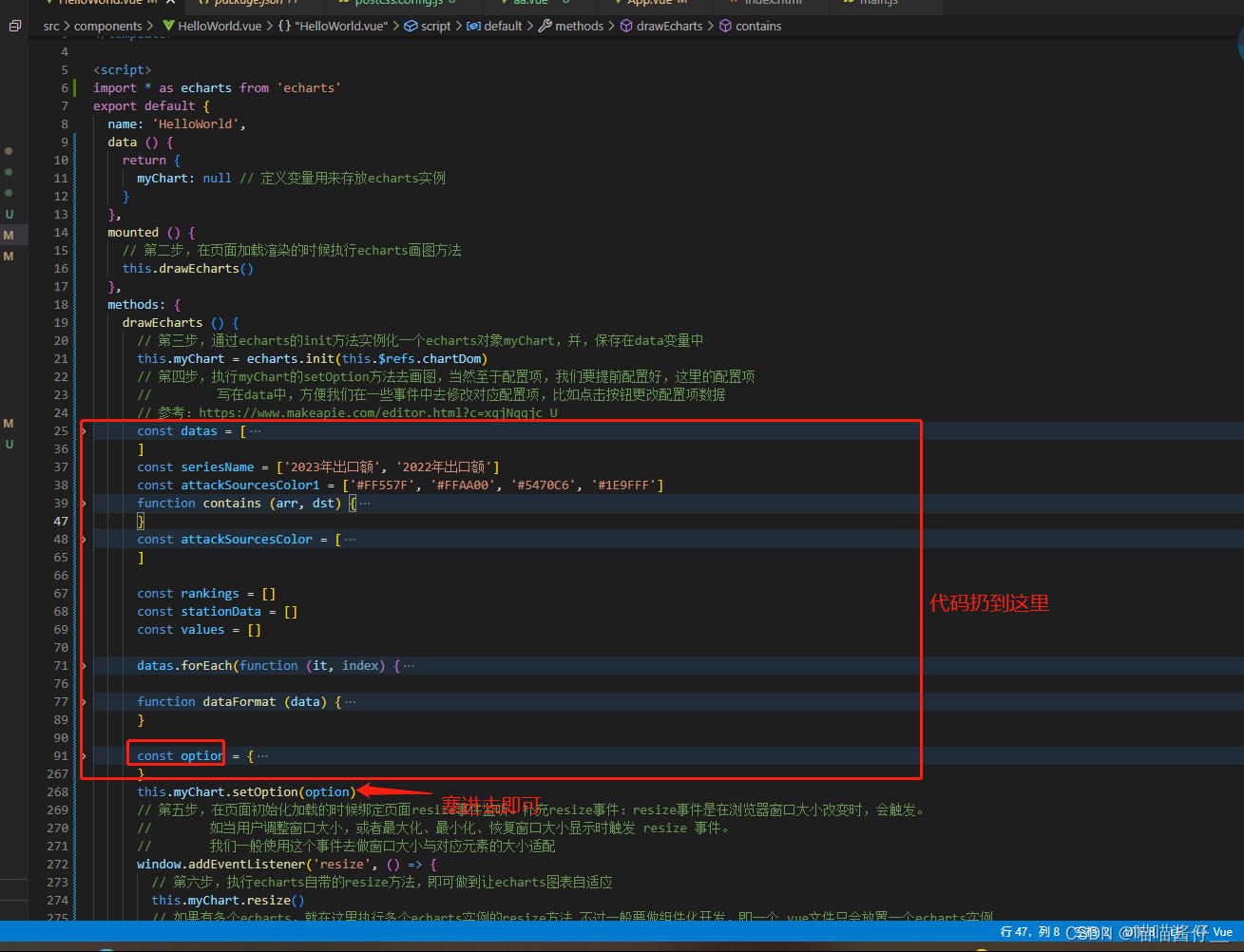Click 'this.drawEcharts()' call in mounted

click(x=188, y=269)
